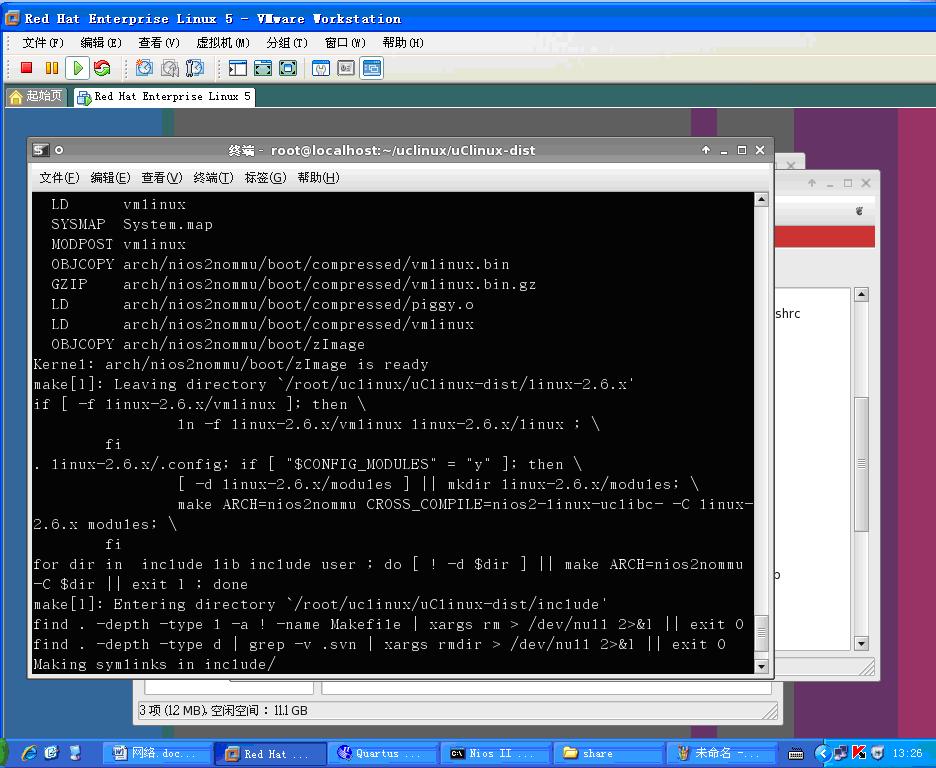Open the 编辑(E) menu in VMware
This screenshot has height=768, width=936.
101,43
